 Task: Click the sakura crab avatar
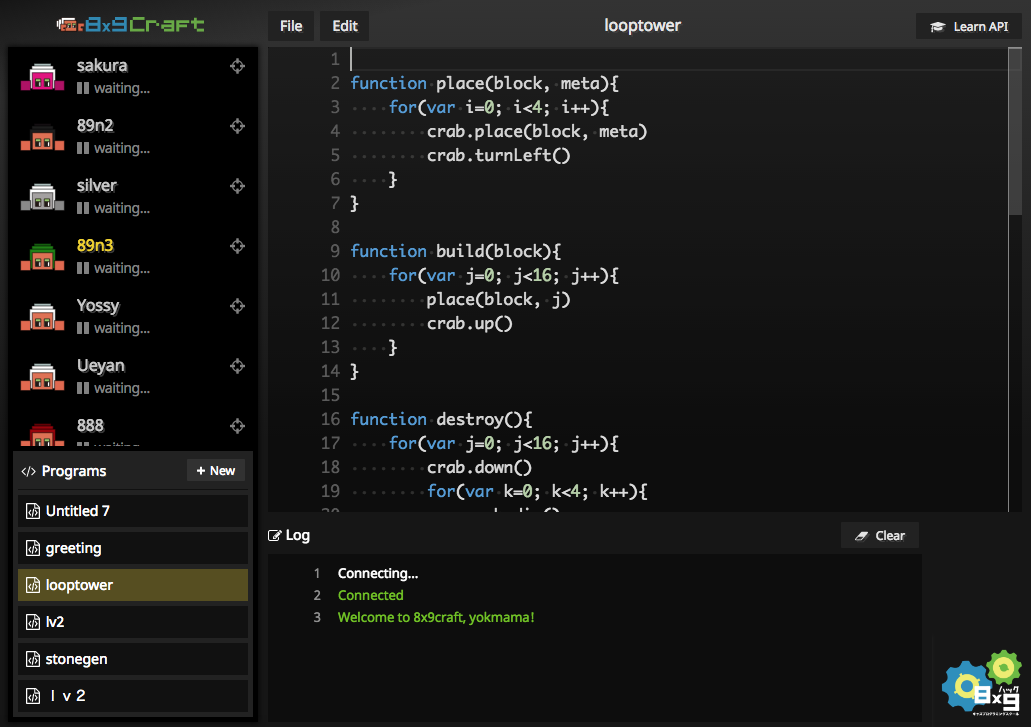click(x=42, y=78)
